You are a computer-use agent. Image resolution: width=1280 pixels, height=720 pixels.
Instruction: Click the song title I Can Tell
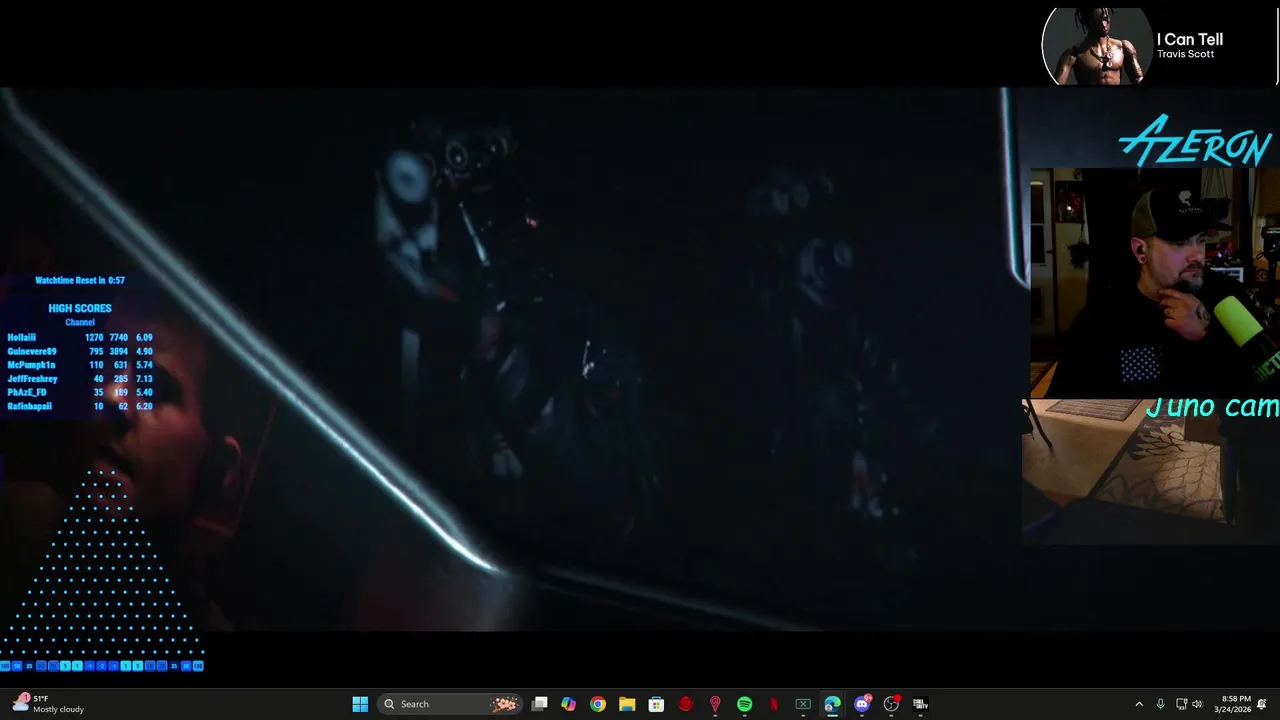1190,39
